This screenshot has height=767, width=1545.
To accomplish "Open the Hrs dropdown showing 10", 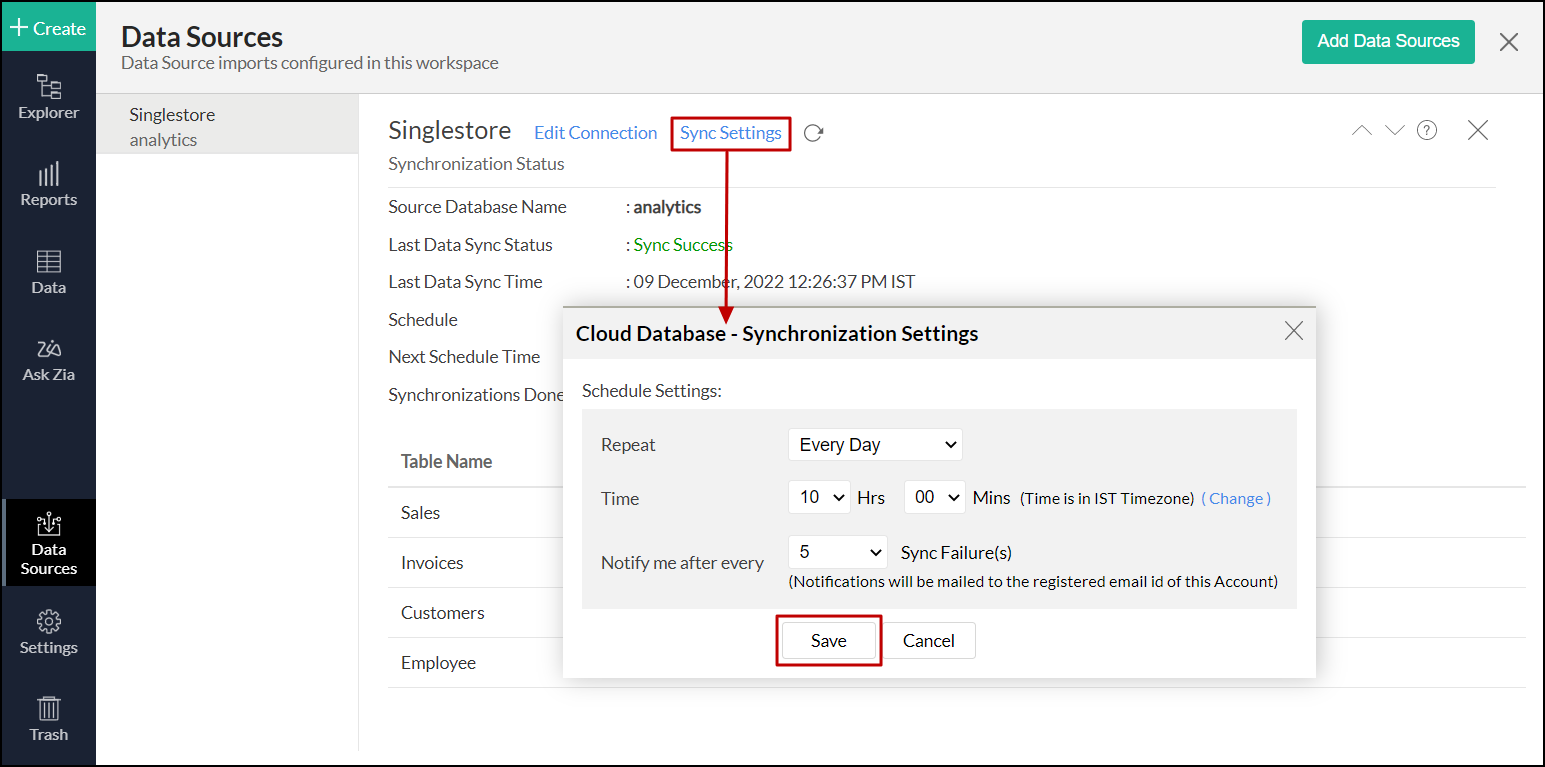I will point(819,497).
